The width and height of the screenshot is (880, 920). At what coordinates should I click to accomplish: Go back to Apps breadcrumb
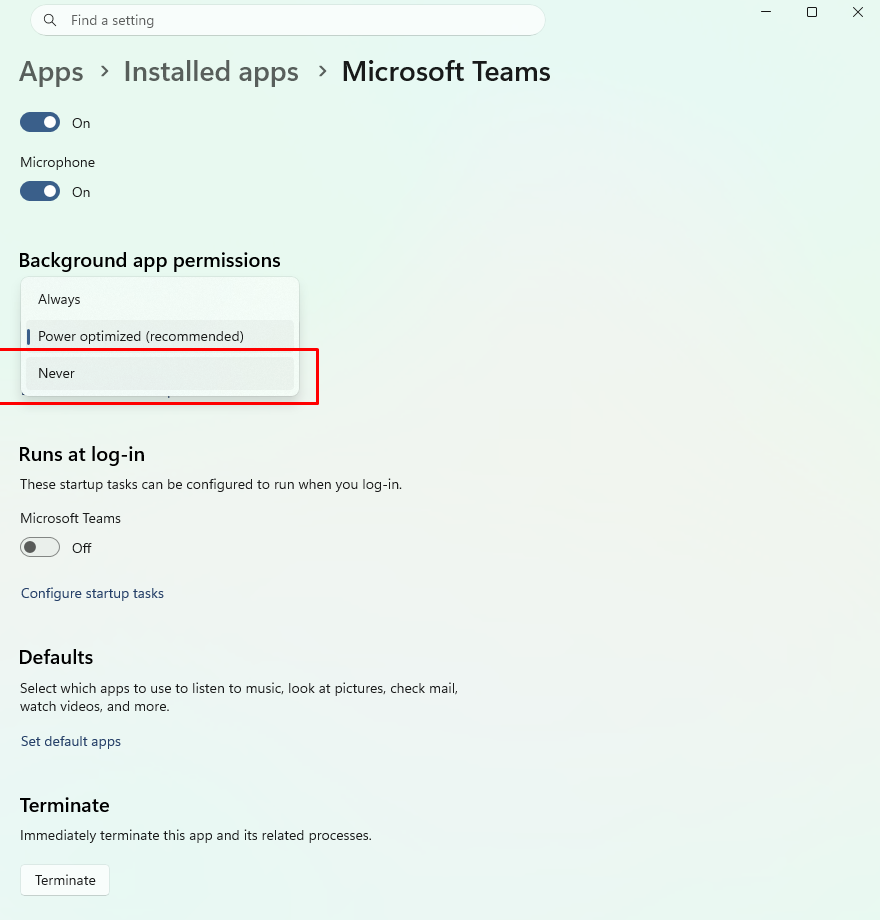(x=52, y=72)
